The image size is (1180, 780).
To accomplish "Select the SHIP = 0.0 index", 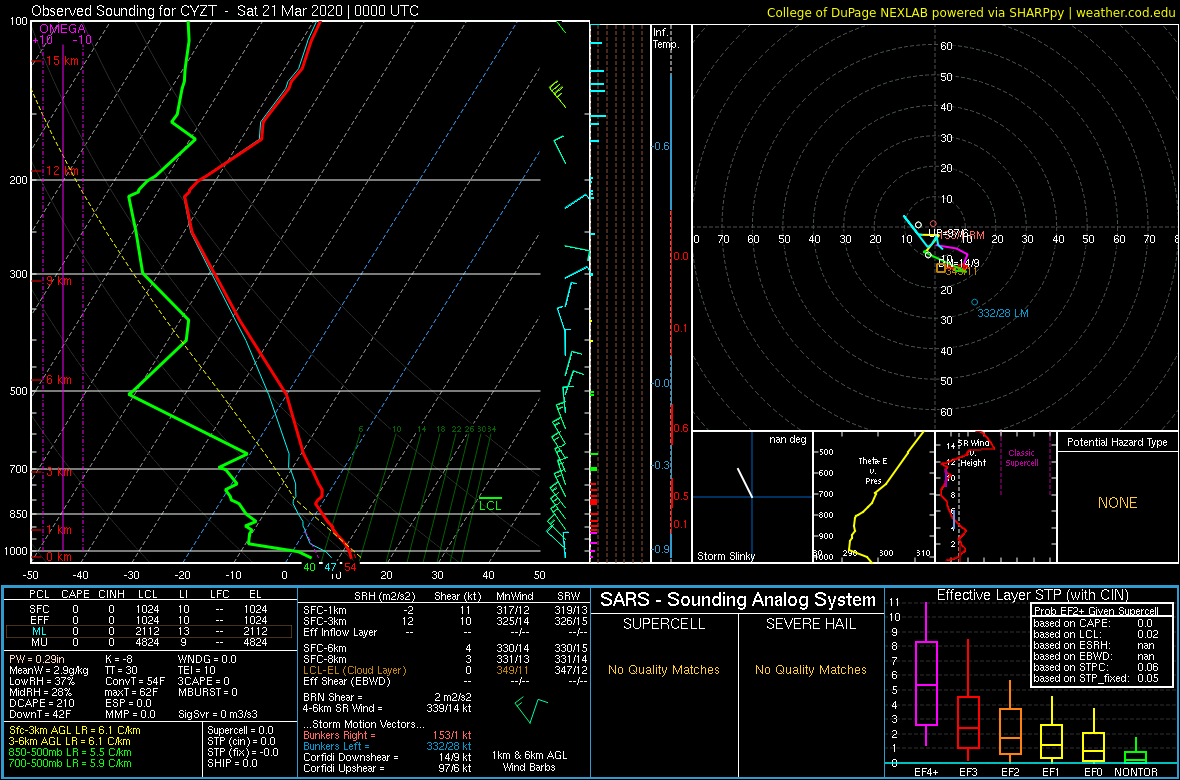I will click(x=231, y=762).
